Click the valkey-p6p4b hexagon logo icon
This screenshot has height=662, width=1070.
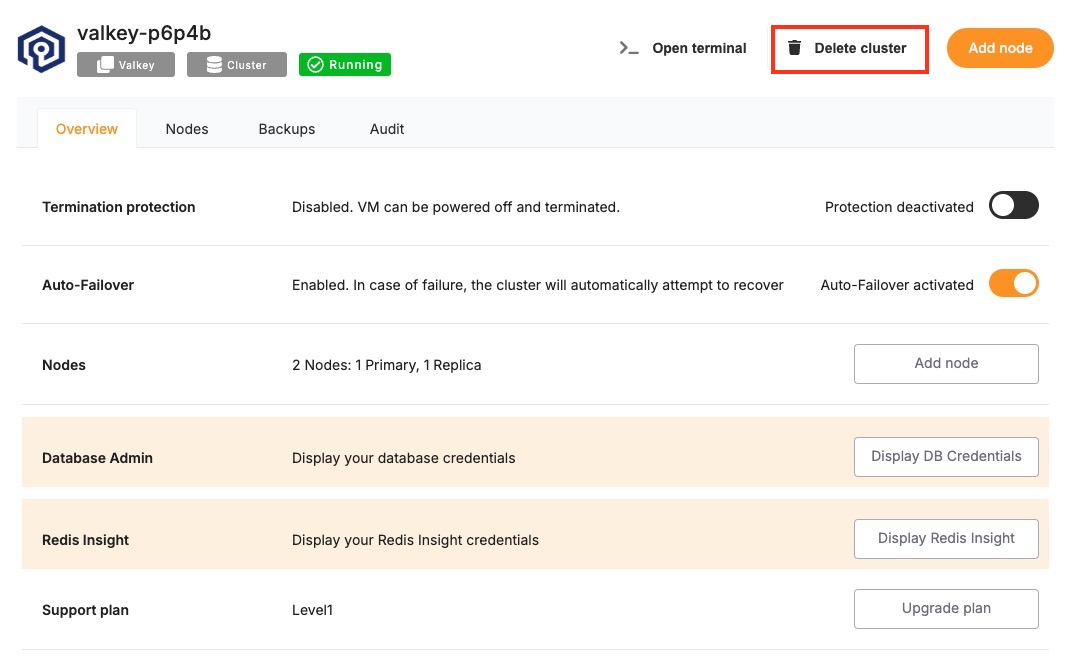pyautogui.click(x=41, y=50)
